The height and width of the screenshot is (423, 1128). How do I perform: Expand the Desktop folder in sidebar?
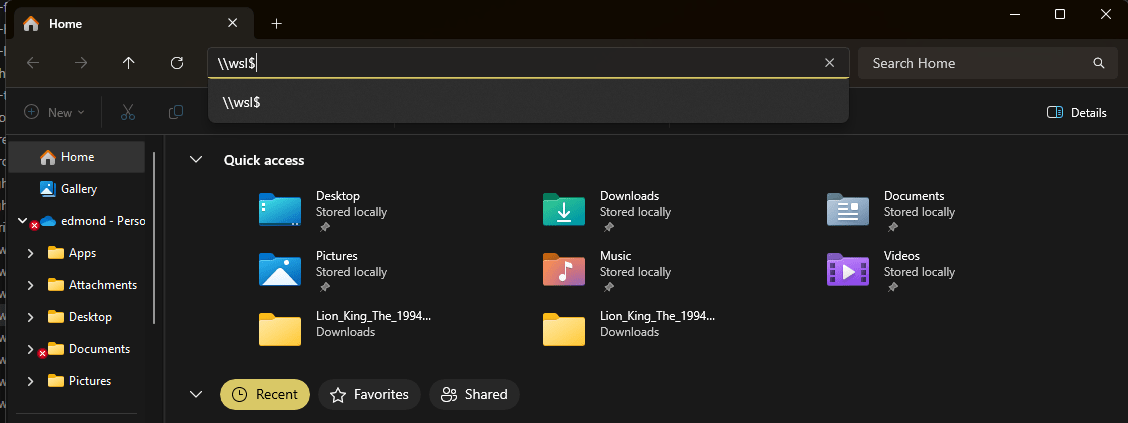(30, 317)
